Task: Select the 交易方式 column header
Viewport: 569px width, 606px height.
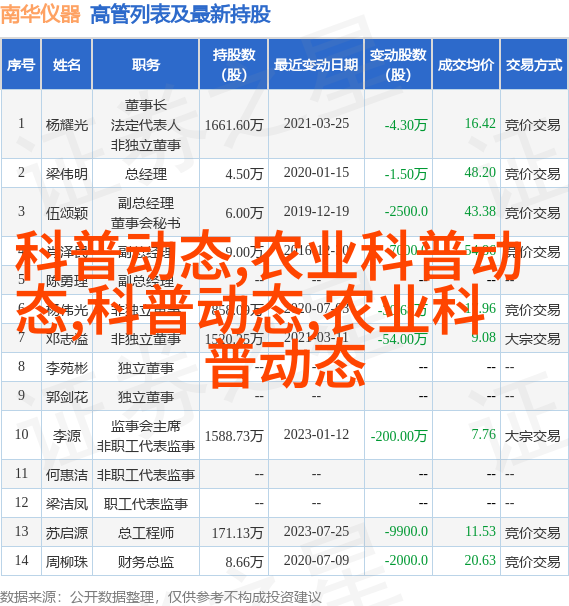Action: [x=534, y=65]
